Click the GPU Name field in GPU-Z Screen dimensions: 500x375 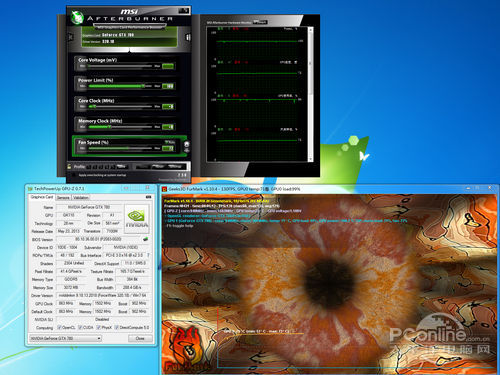coord(89,207)
